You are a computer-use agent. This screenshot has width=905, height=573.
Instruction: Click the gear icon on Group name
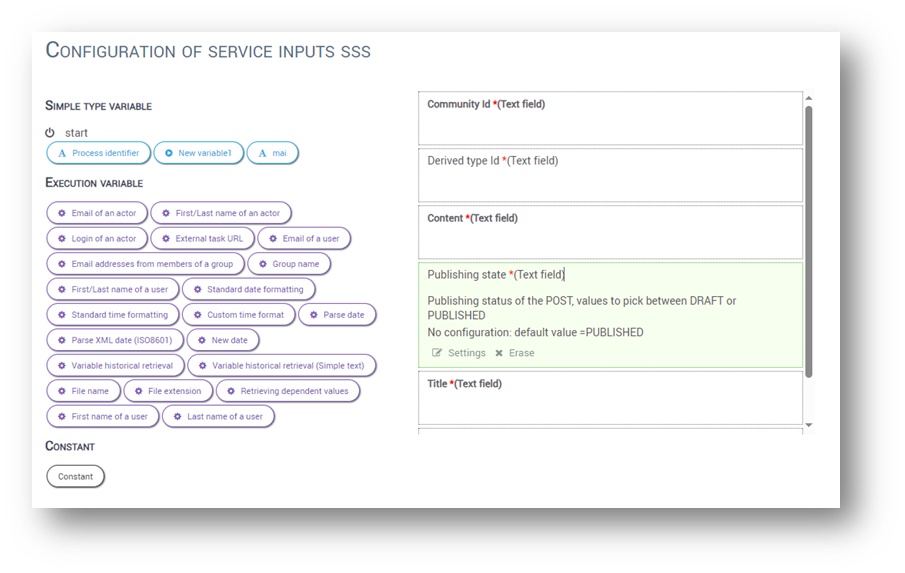pyautogui.click(x=262, y=264)
